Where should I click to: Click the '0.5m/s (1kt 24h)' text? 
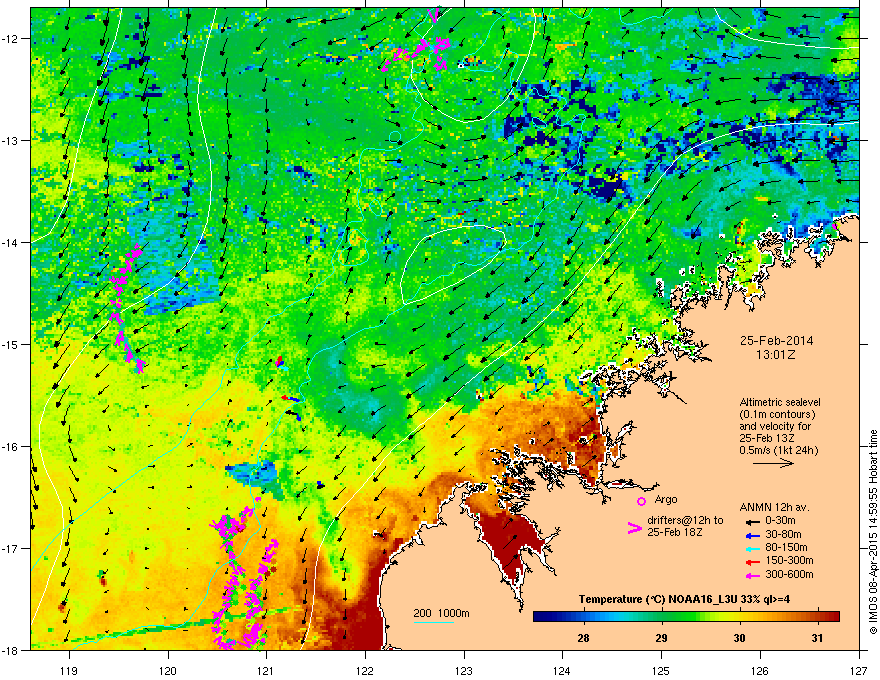[778, 450]
